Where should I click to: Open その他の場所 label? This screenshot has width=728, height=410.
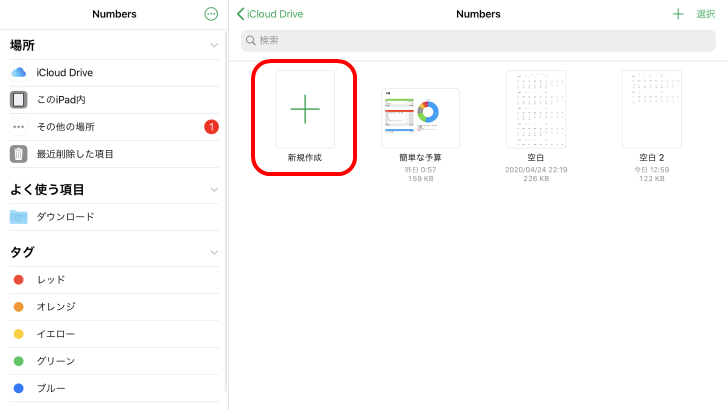65,127
